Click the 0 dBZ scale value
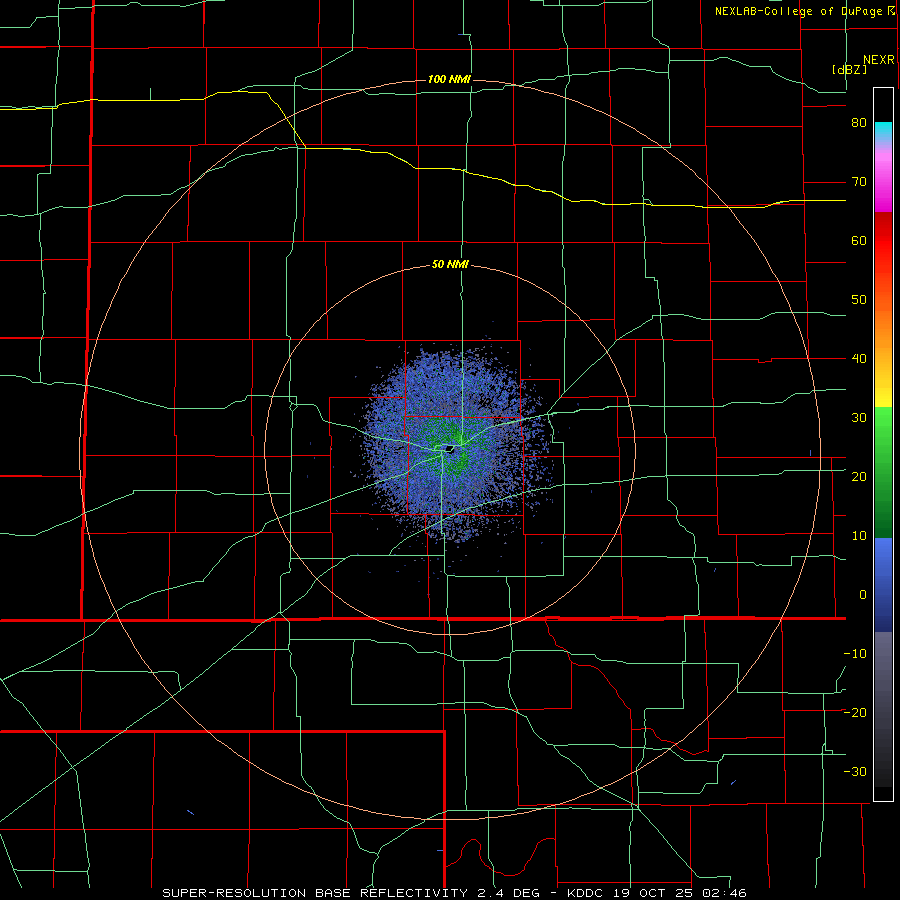 pyautogui.click(x=863, y=595)
